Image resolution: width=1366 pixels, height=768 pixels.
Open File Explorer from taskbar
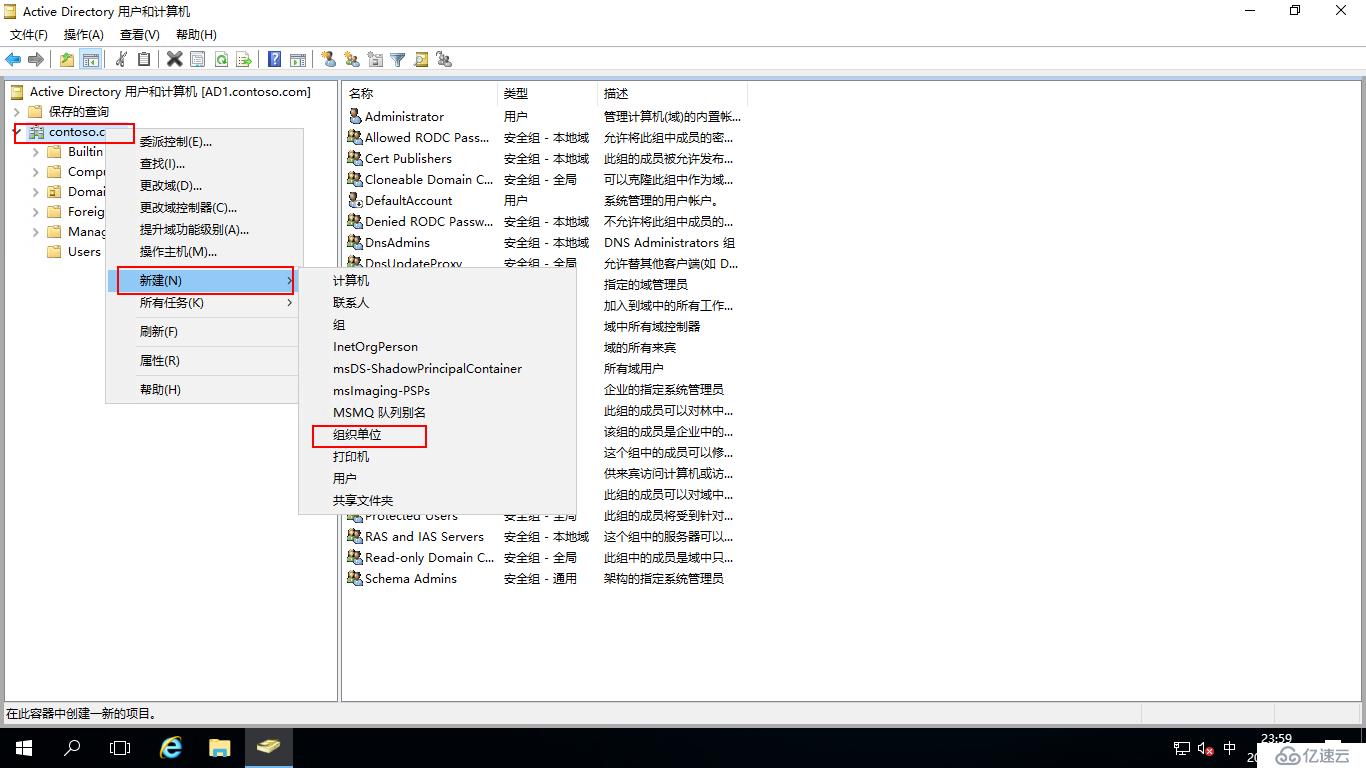point(219,747)
